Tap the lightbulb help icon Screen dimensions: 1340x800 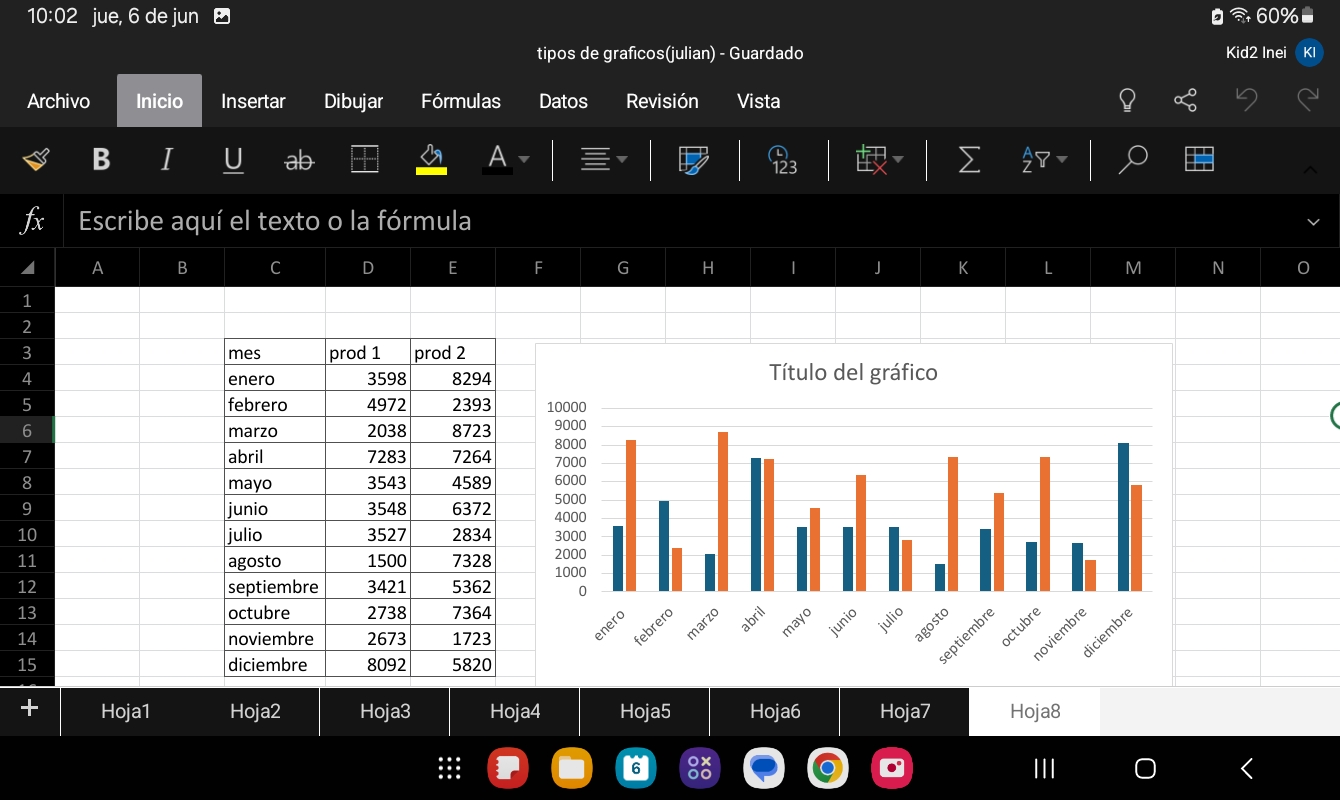1127,100
